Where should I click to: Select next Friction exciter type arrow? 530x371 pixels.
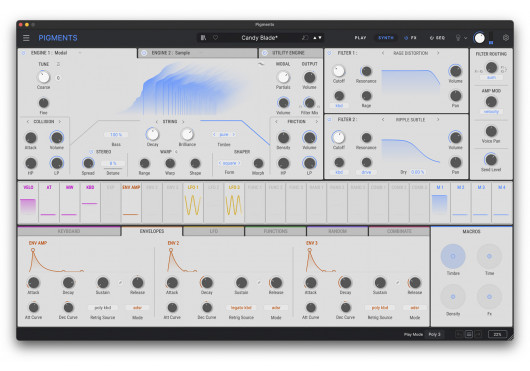[317, 121]
